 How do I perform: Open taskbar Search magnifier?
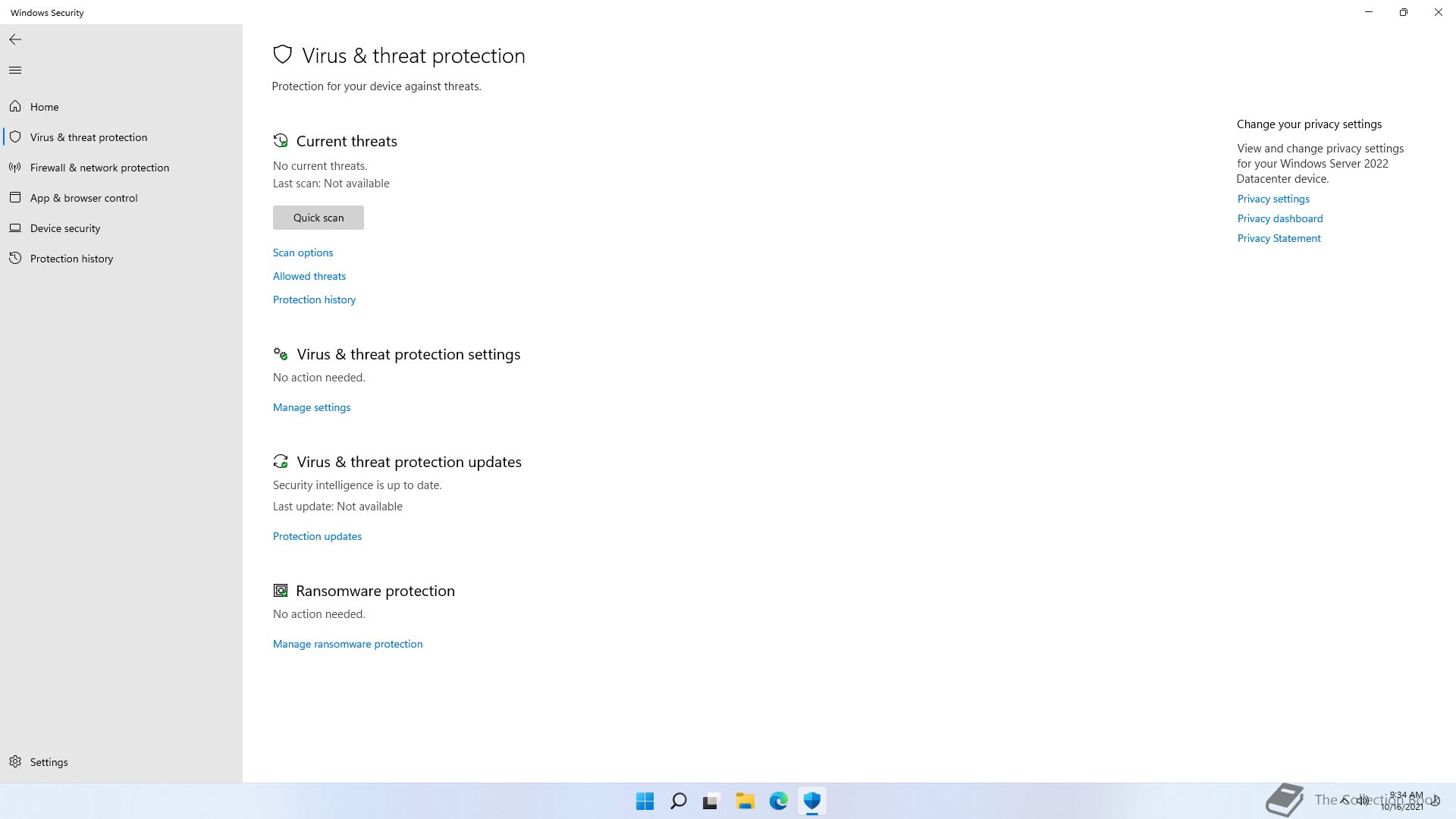tap(679, 801)
